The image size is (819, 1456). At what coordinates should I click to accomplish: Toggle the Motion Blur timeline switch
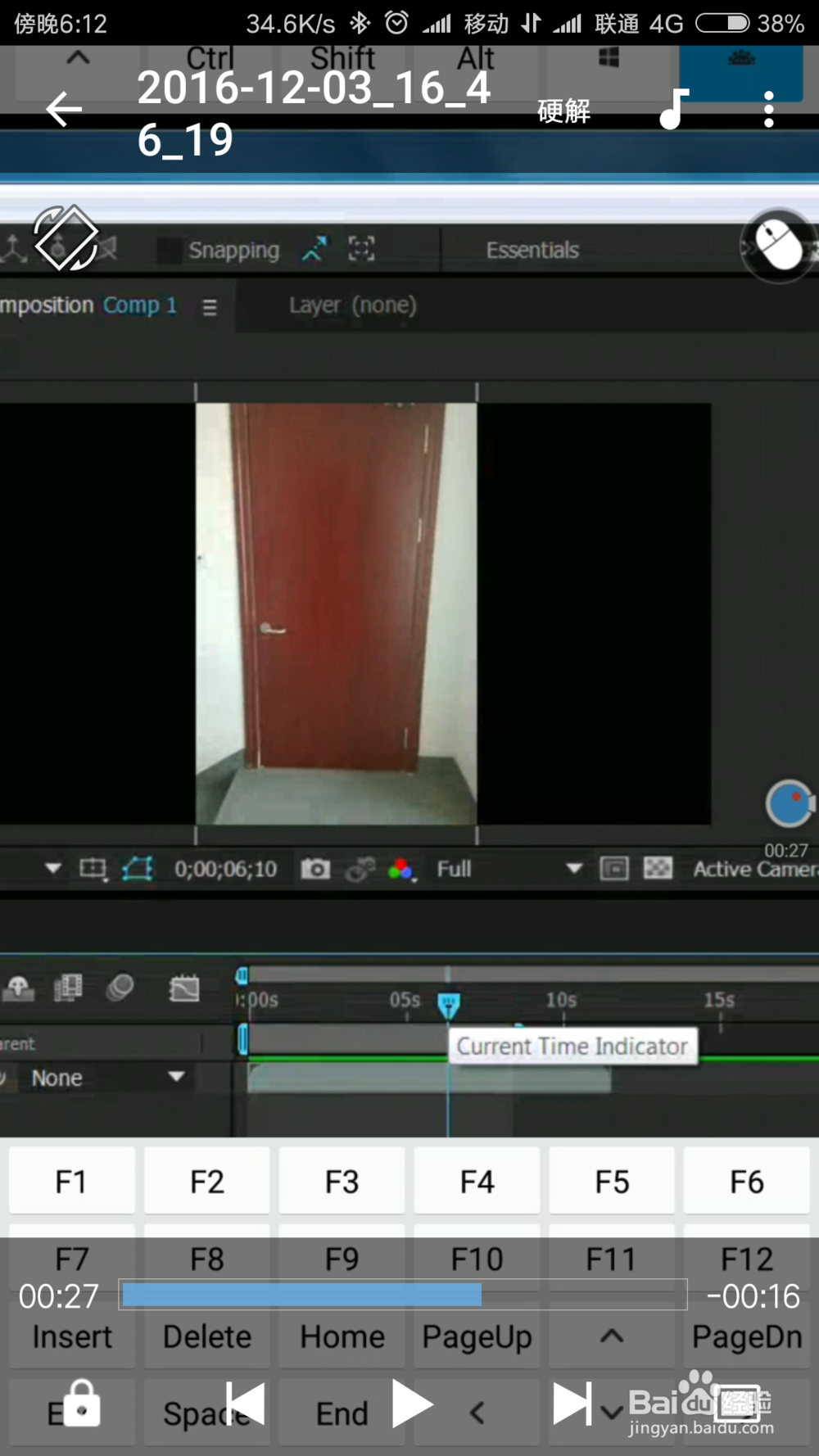coord(120,988)
